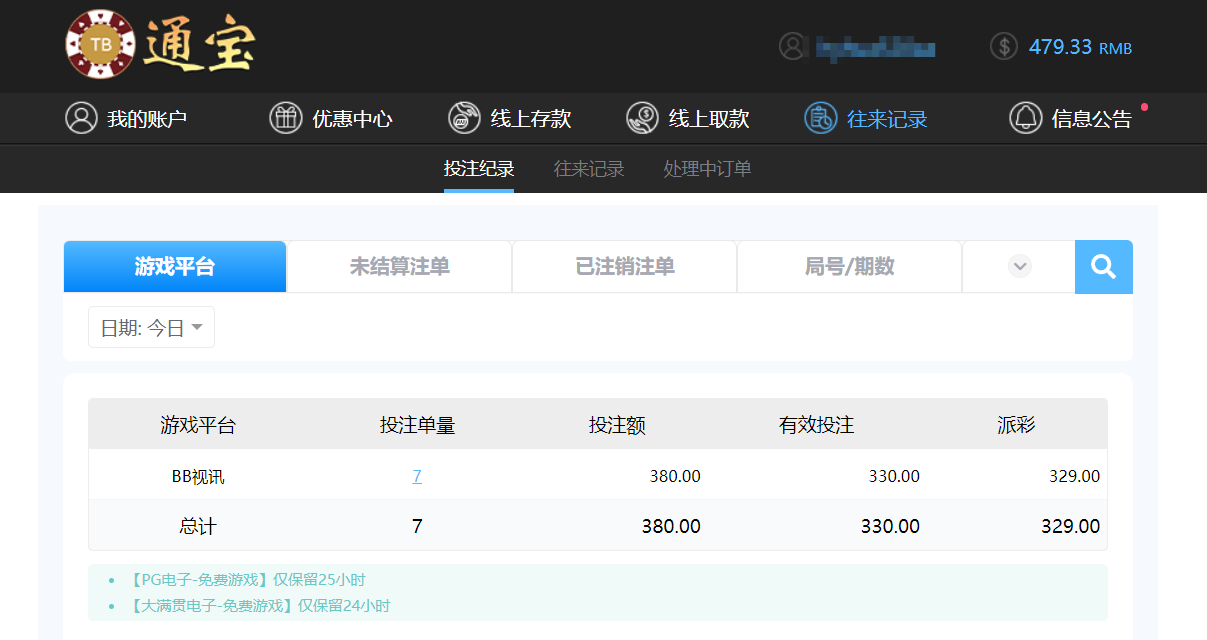Switch to the 往来记录 tab

click(x=588, y=168)
